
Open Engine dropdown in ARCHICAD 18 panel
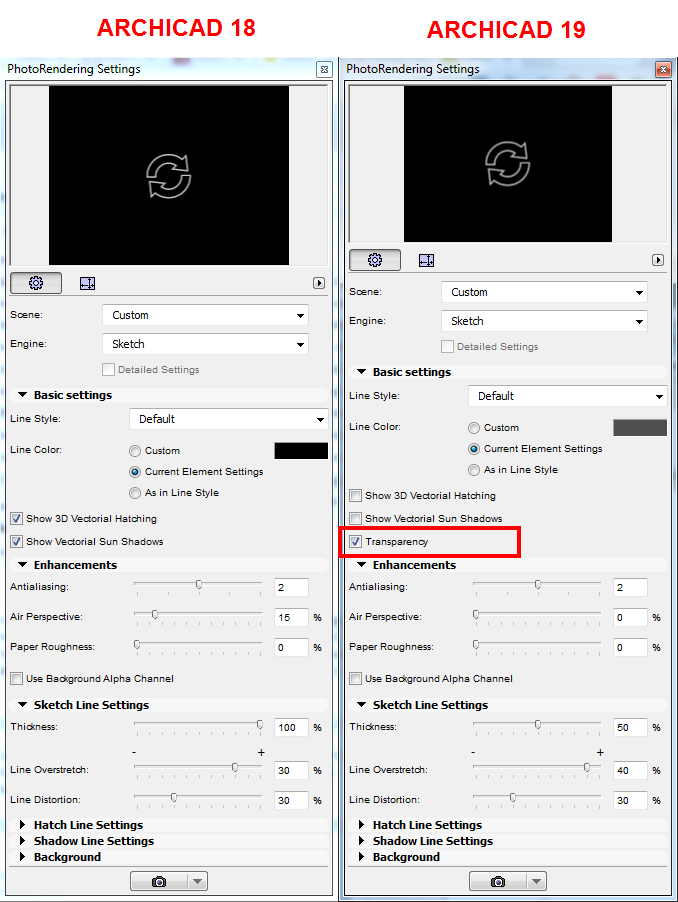pyautogui.click(x=205, y=344)
